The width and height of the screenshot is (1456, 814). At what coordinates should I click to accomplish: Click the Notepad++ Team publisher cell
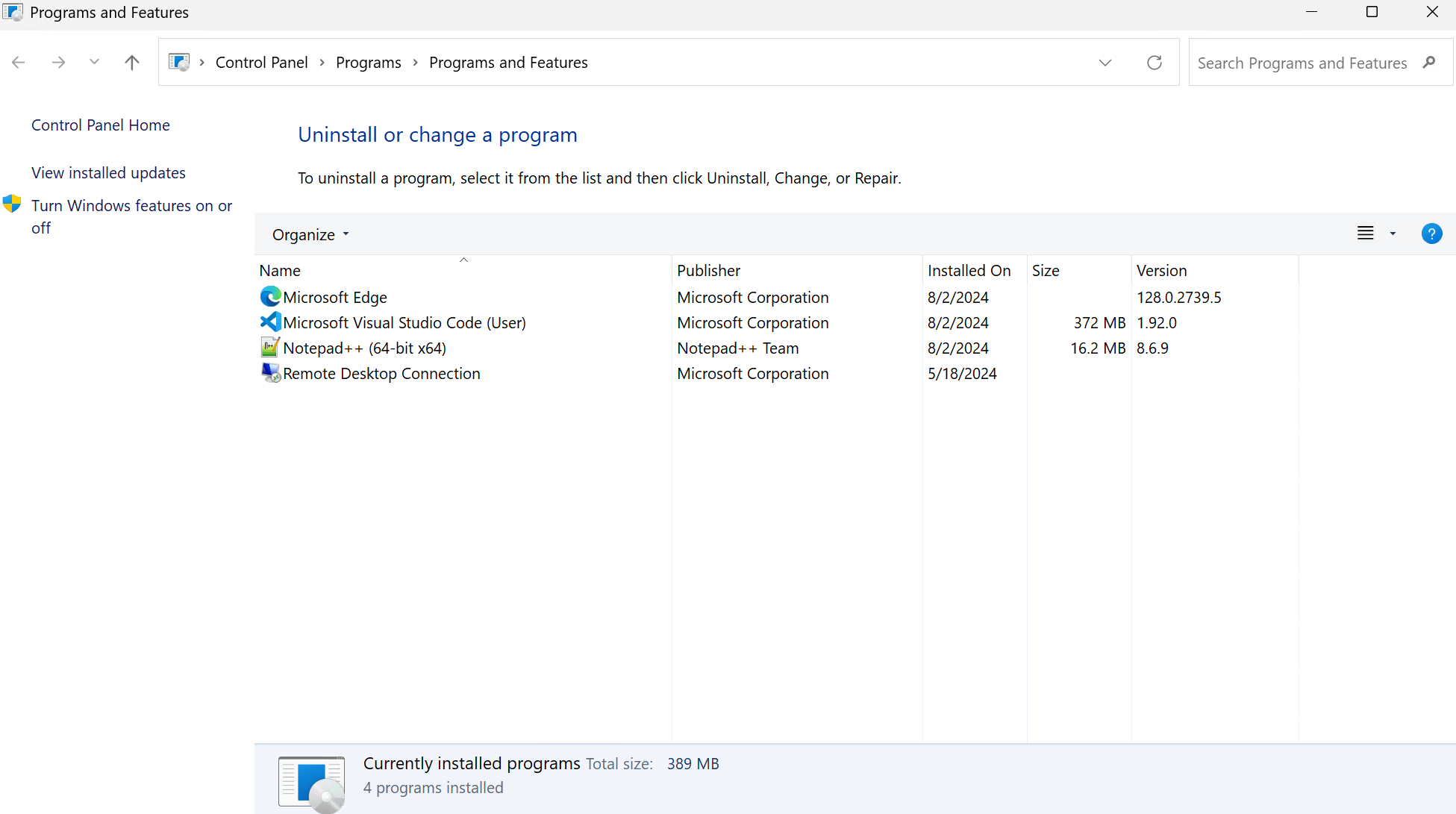738,348
